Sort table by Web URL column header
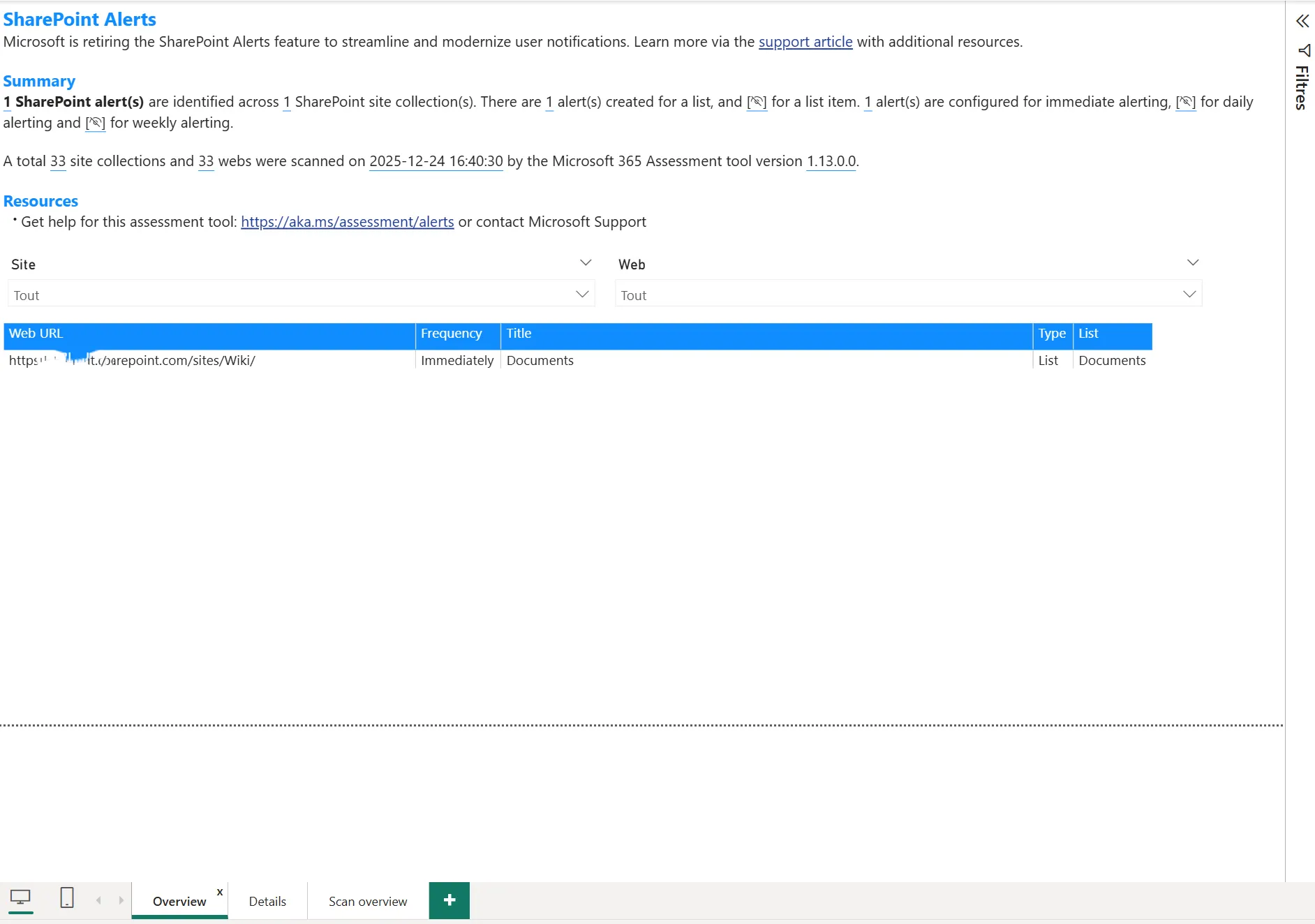 click(x=36, y=334)
